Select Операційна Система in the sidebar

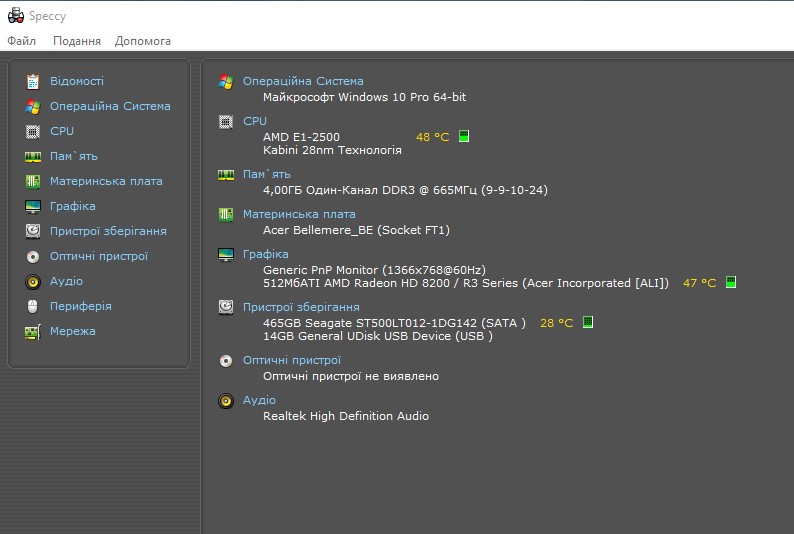point(110,106)
